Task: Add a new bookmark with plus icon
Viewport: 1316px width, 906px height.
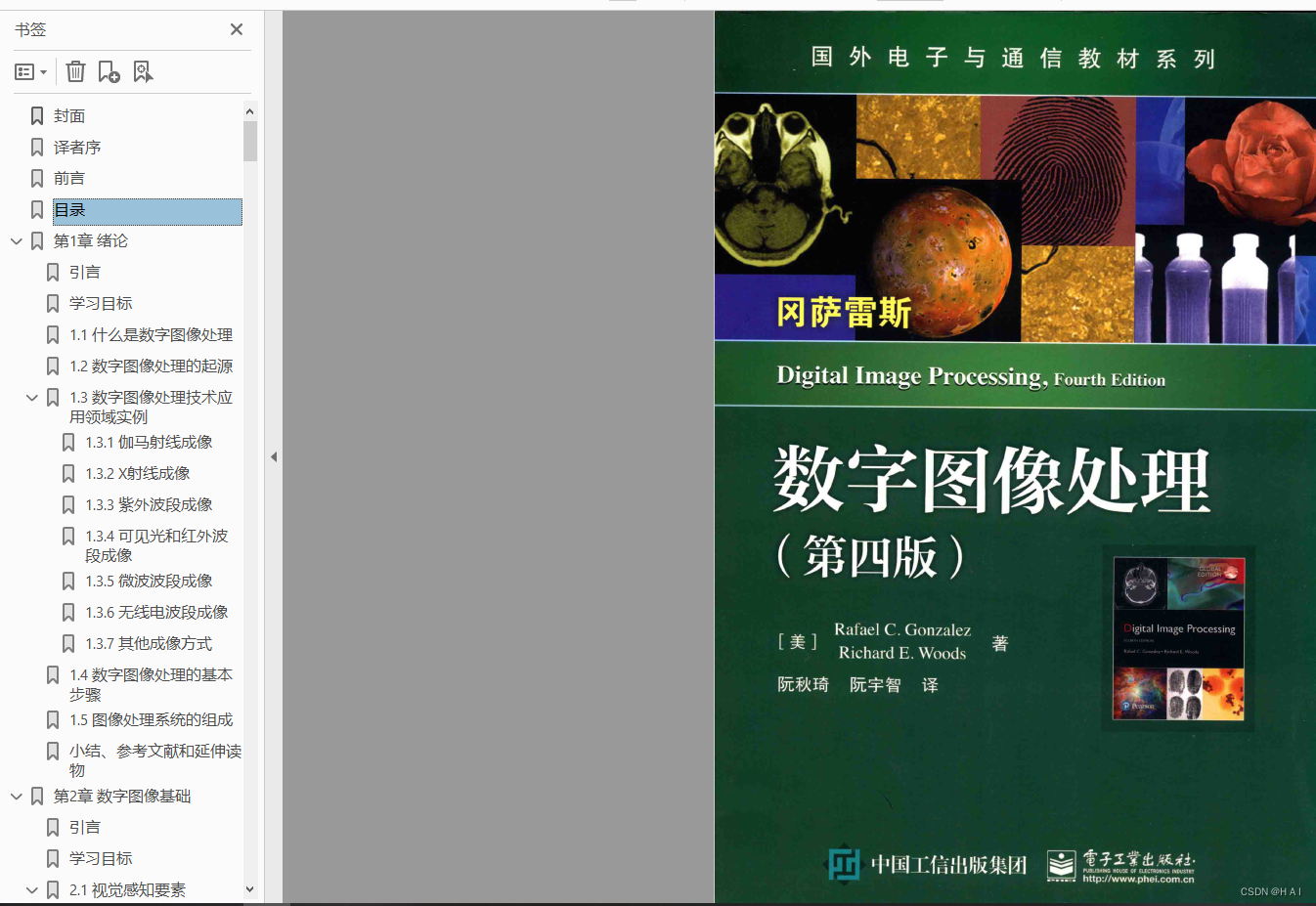Action: 109,71
